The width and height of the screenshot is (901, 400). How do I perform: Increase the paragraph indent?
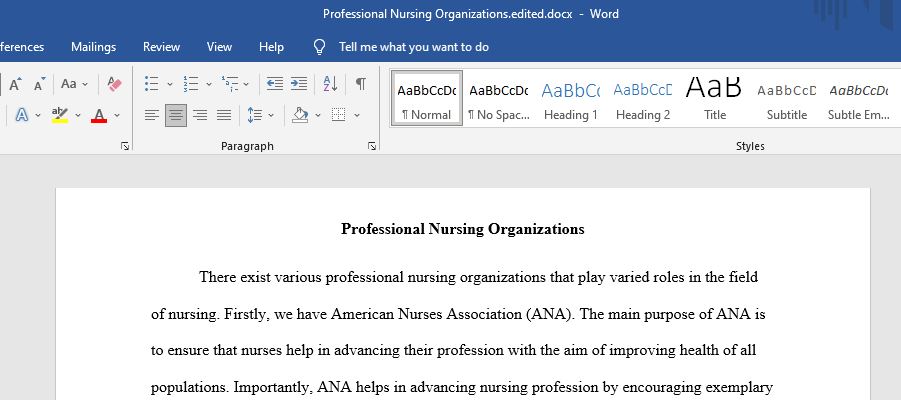[299, 84]
